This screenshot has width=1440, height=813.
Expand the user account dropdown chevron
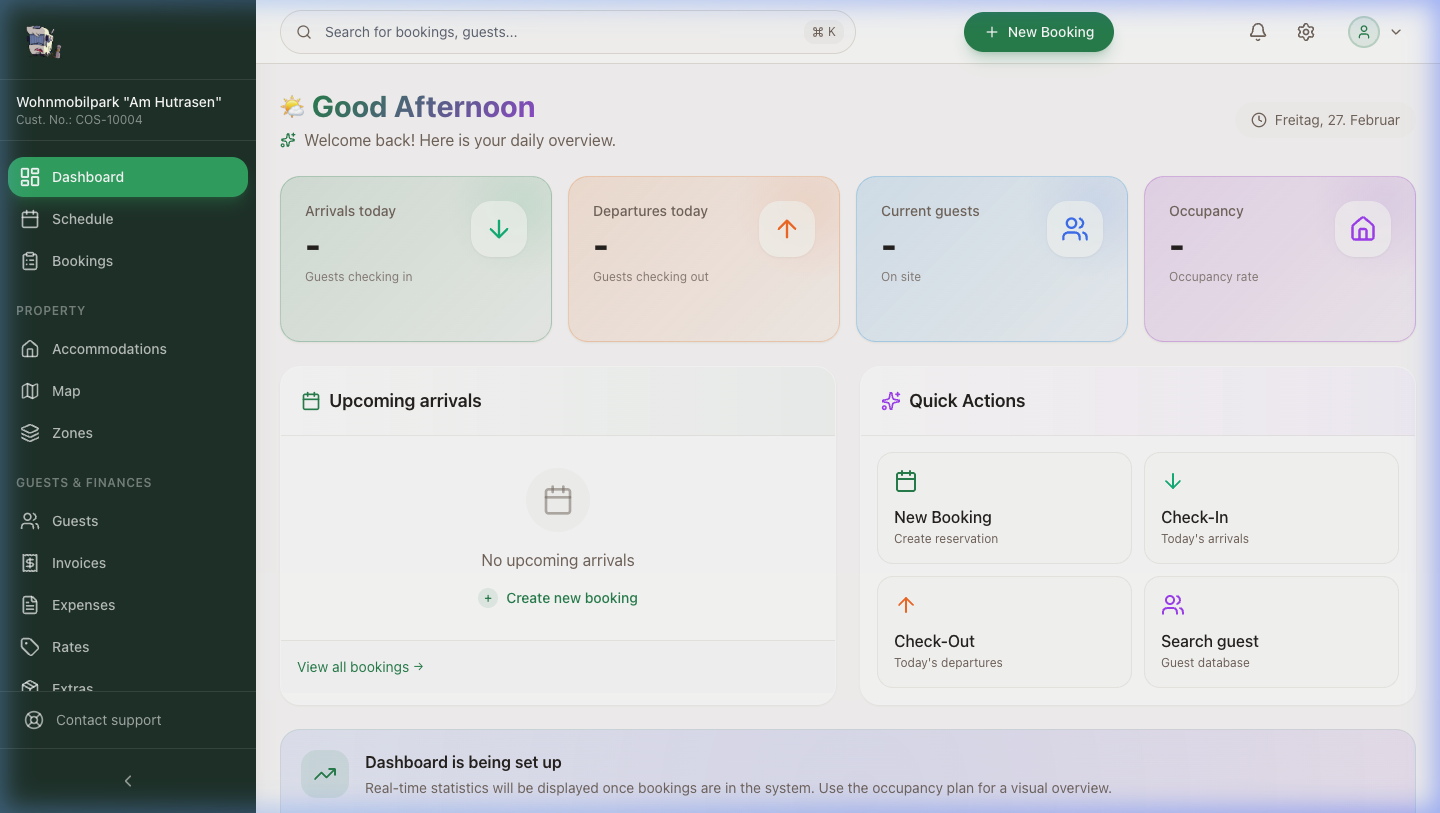(1396, 32)
